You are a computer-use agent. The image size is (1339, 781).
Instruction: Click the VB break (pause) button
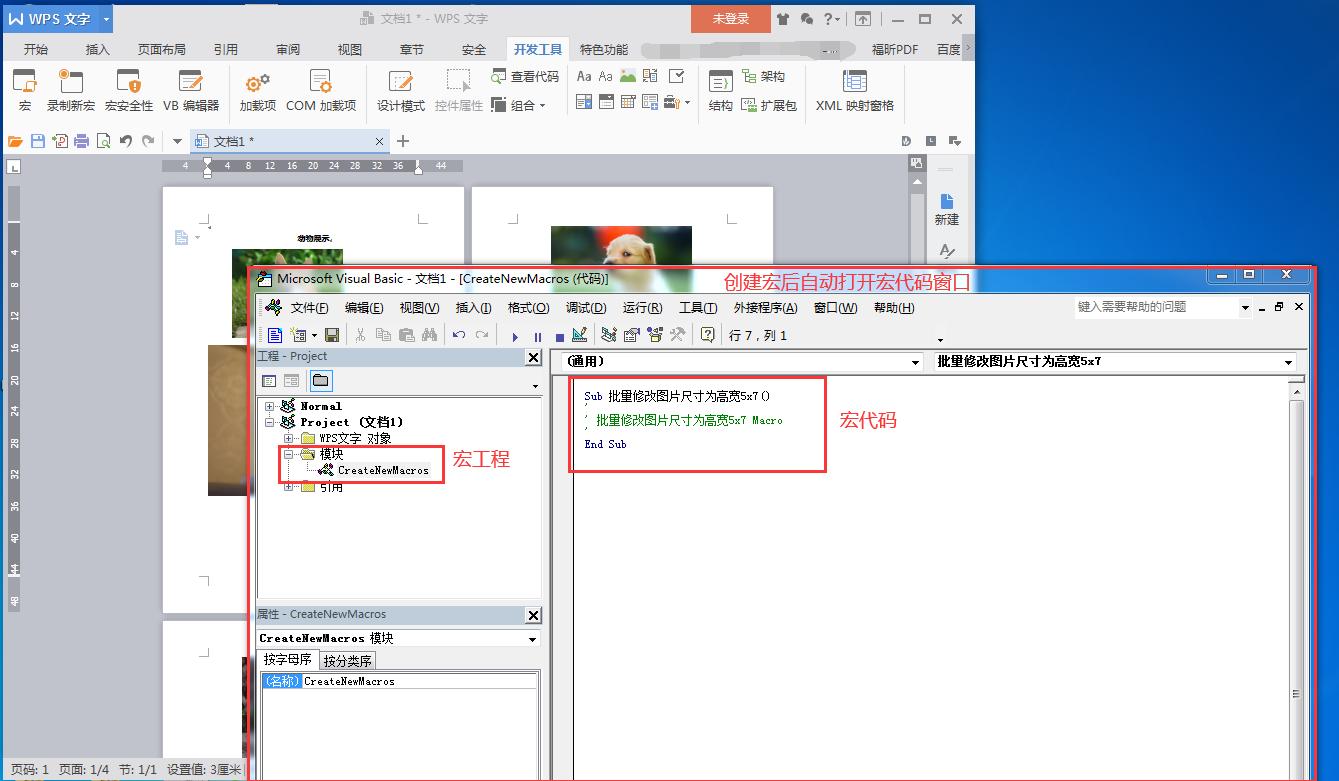tap(537, 336)
